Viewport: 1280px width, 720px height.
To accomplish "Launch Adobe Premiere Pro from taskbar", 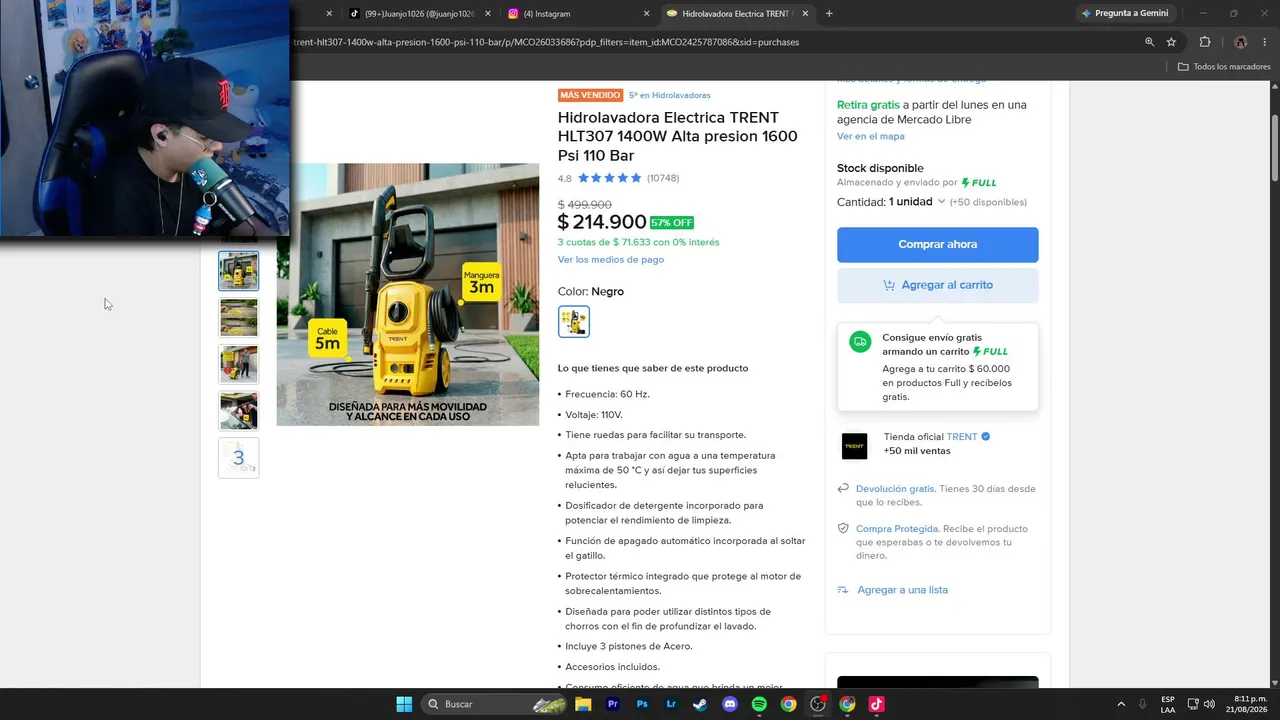I will (x=613, y=704).
